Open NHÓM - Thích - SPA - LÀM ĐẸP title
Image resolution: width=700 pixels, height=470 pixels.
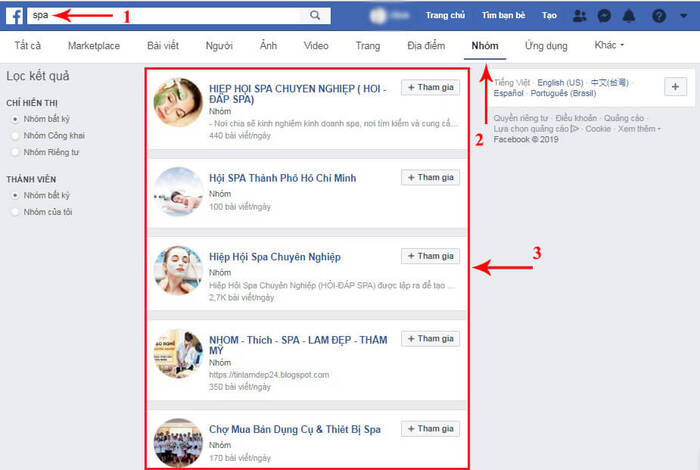[x=298, y=345]
